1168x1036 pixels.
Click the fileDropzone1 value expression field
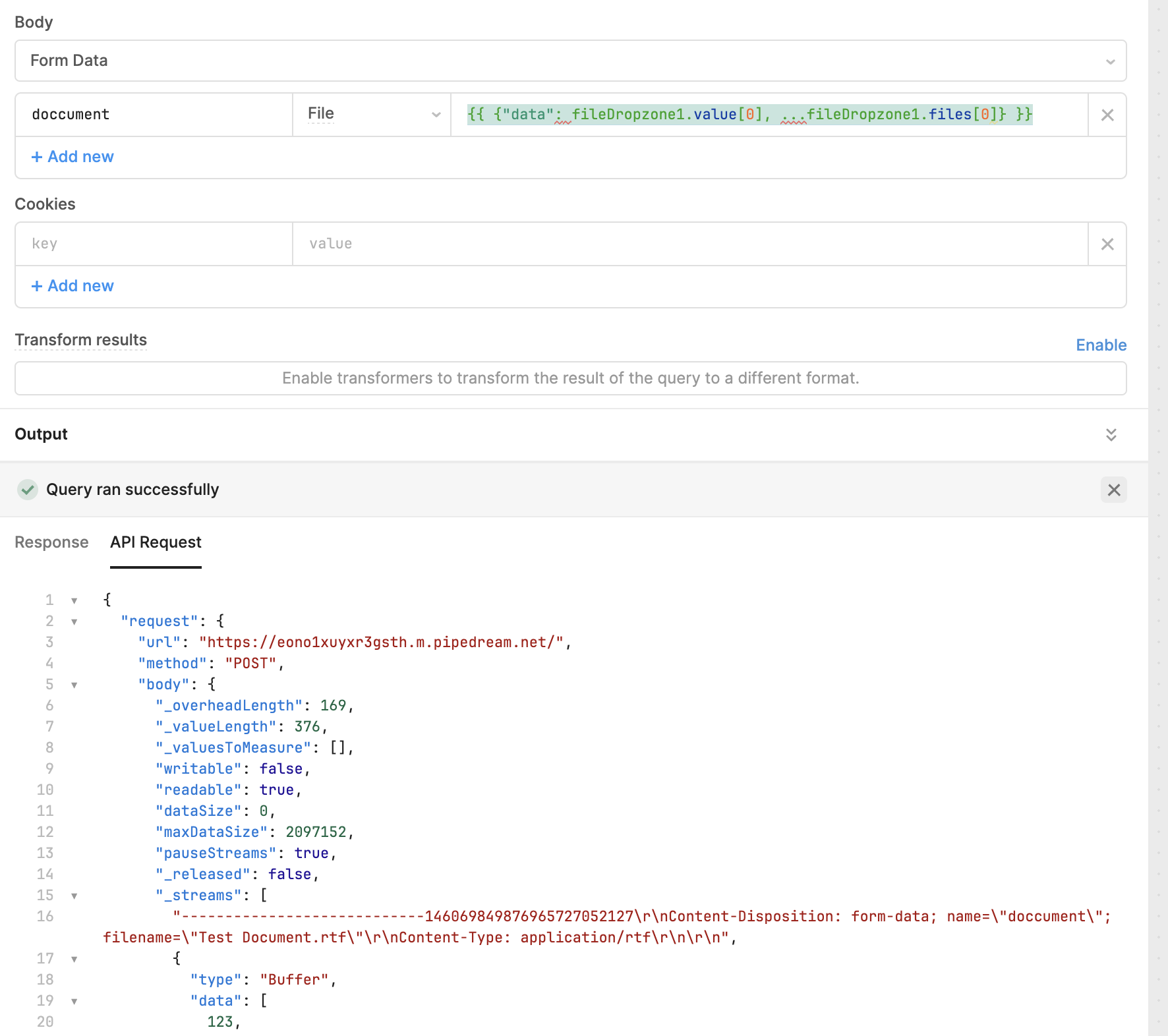coord(769,115)
